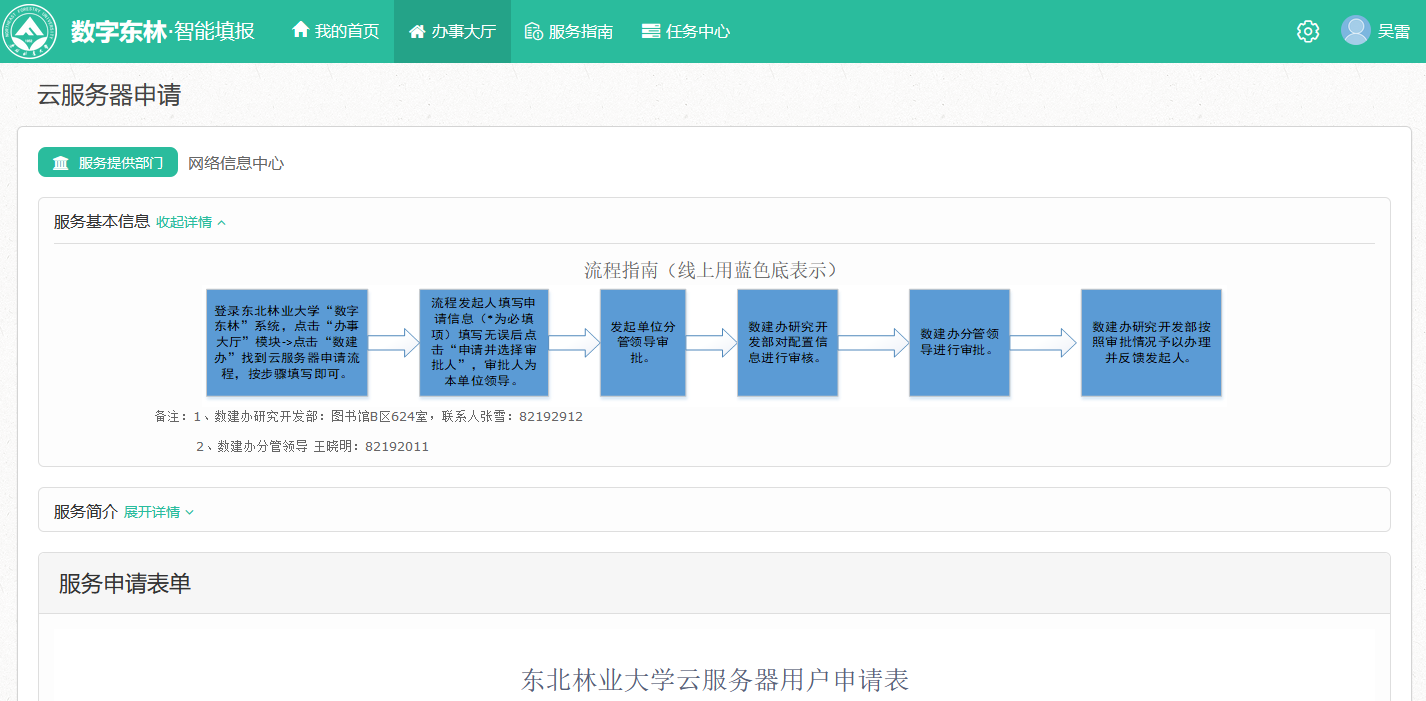Click the 服务指南 document icon
This screenshot has height=701, width=1426.
[534, 31]
